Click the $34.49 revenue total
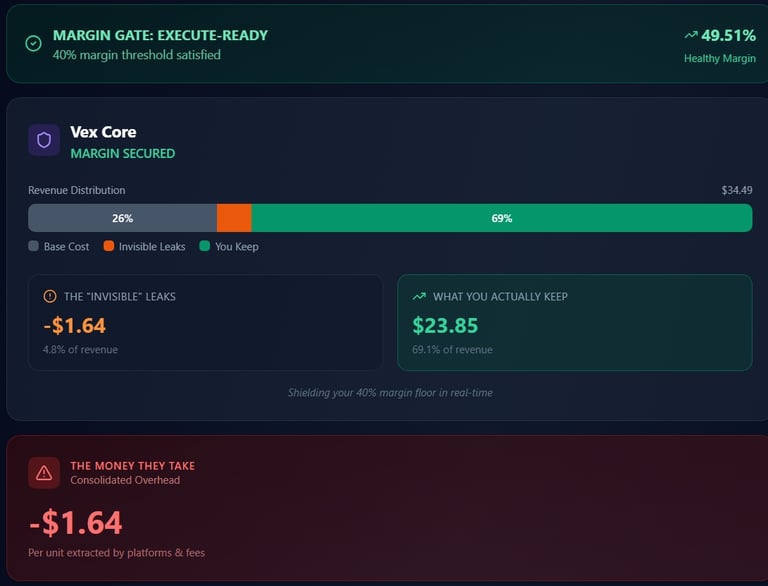This screenshot has height=586, width=768. (x=736, y=190)
